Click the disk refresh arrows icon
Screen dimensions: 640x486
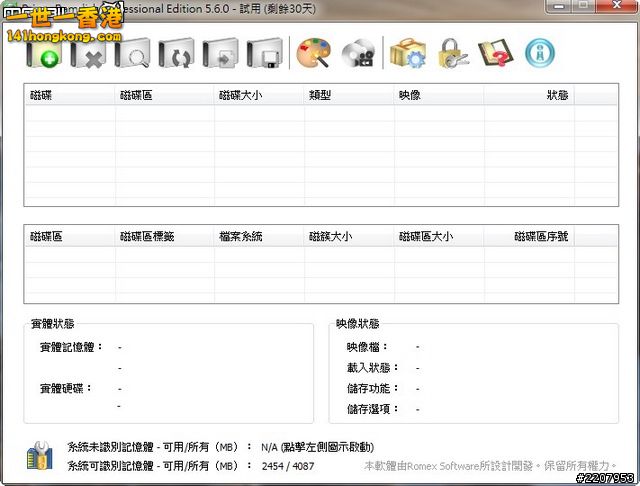[178, 53]
